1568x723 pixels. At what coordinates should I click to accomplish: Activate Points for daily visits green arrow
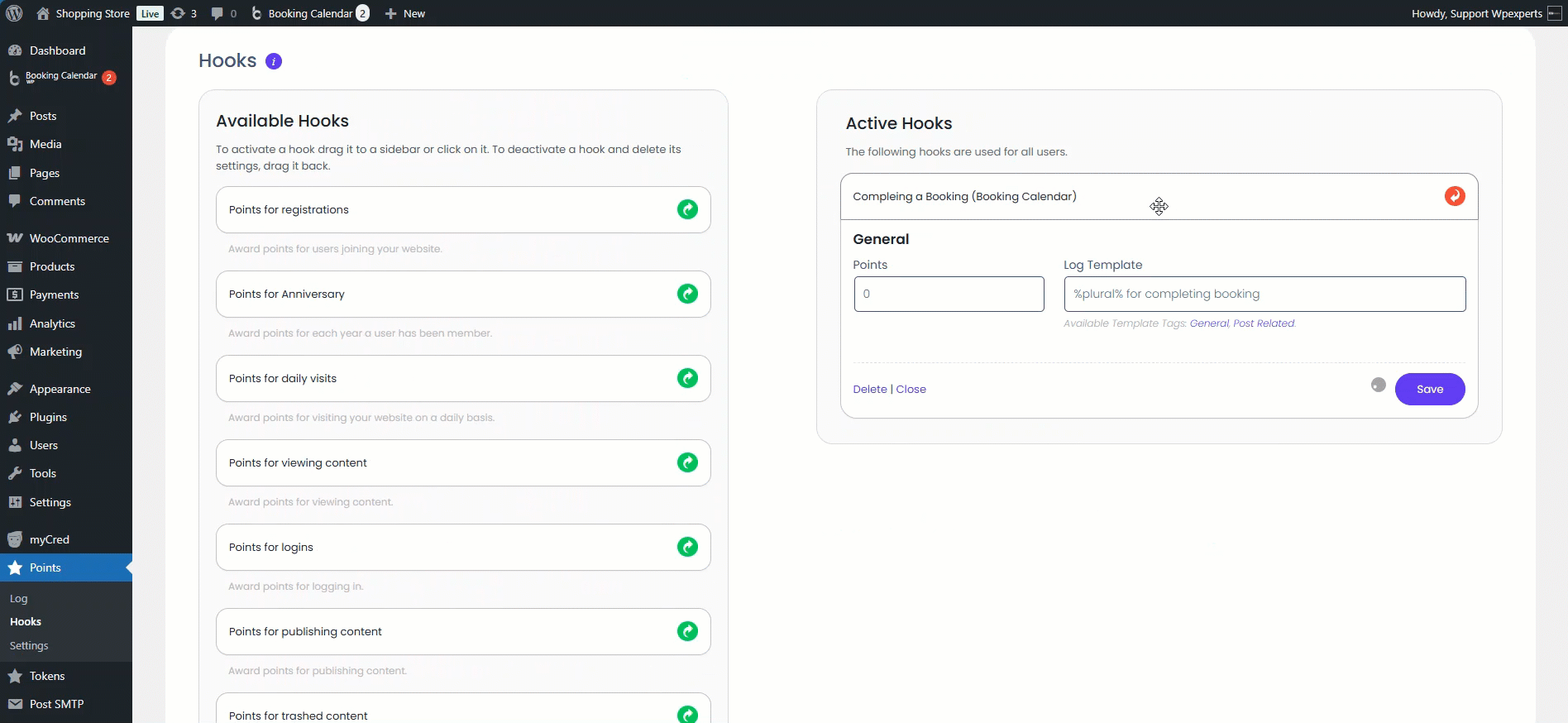[687, 378]
